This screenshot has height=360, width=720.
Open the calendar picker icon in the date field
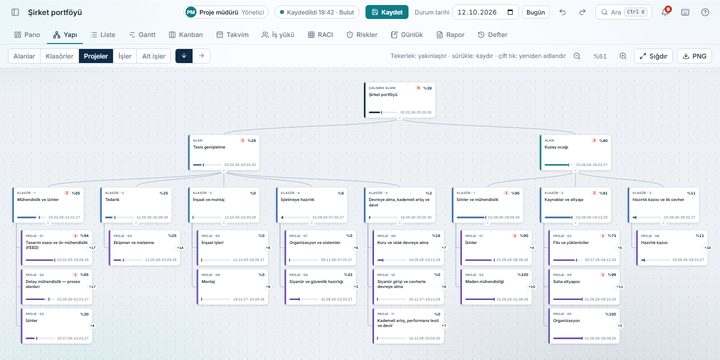510,12
